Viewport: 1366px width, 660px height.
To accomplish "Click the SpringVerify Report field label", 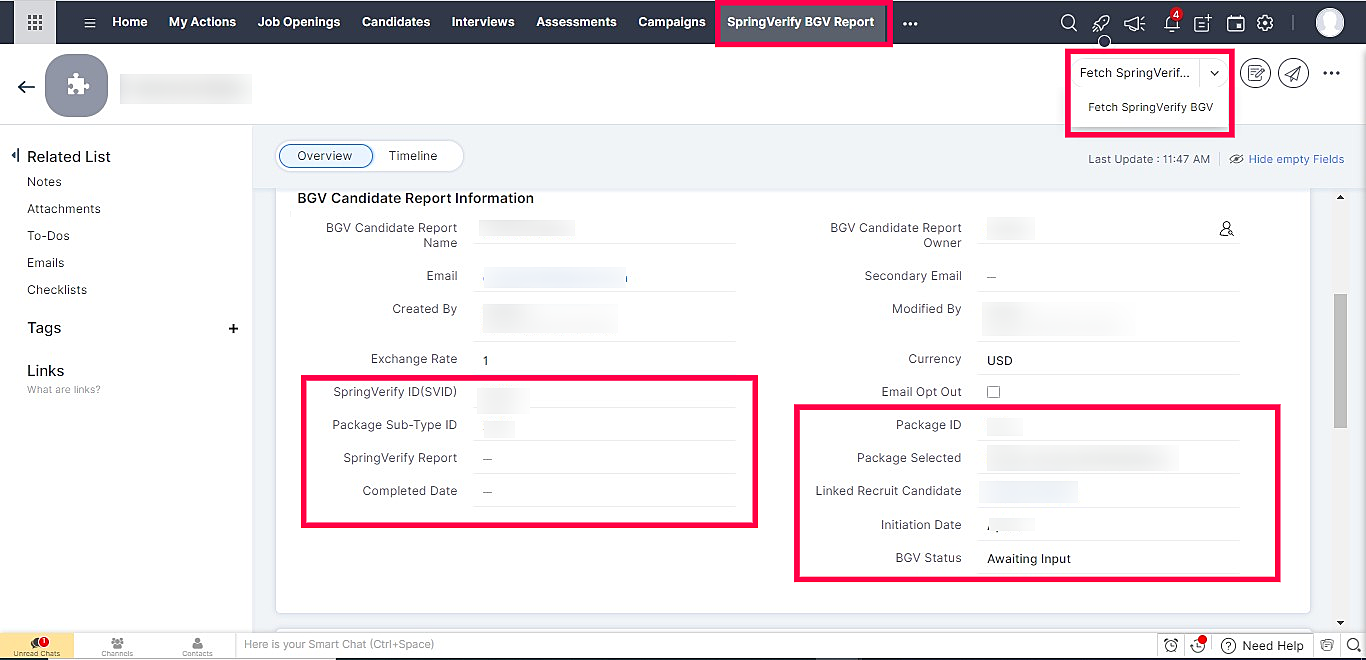I will coord(400,458).
